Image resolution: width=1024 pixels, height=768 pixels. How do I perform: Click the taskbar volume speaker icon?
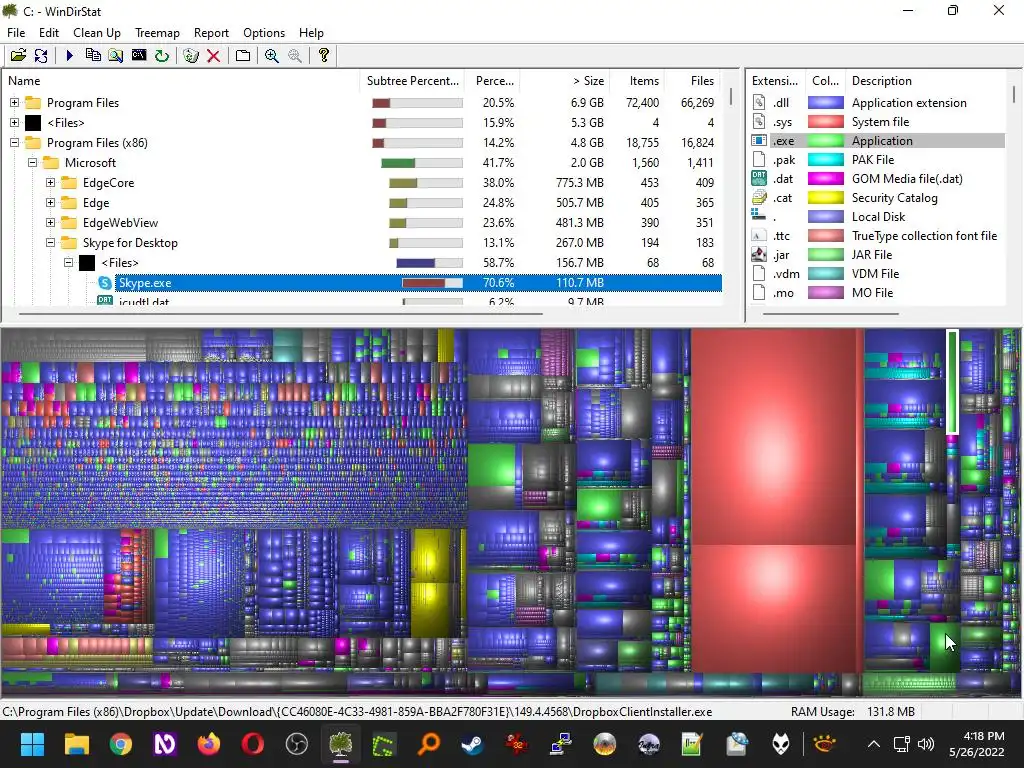(x=925, y=744)
